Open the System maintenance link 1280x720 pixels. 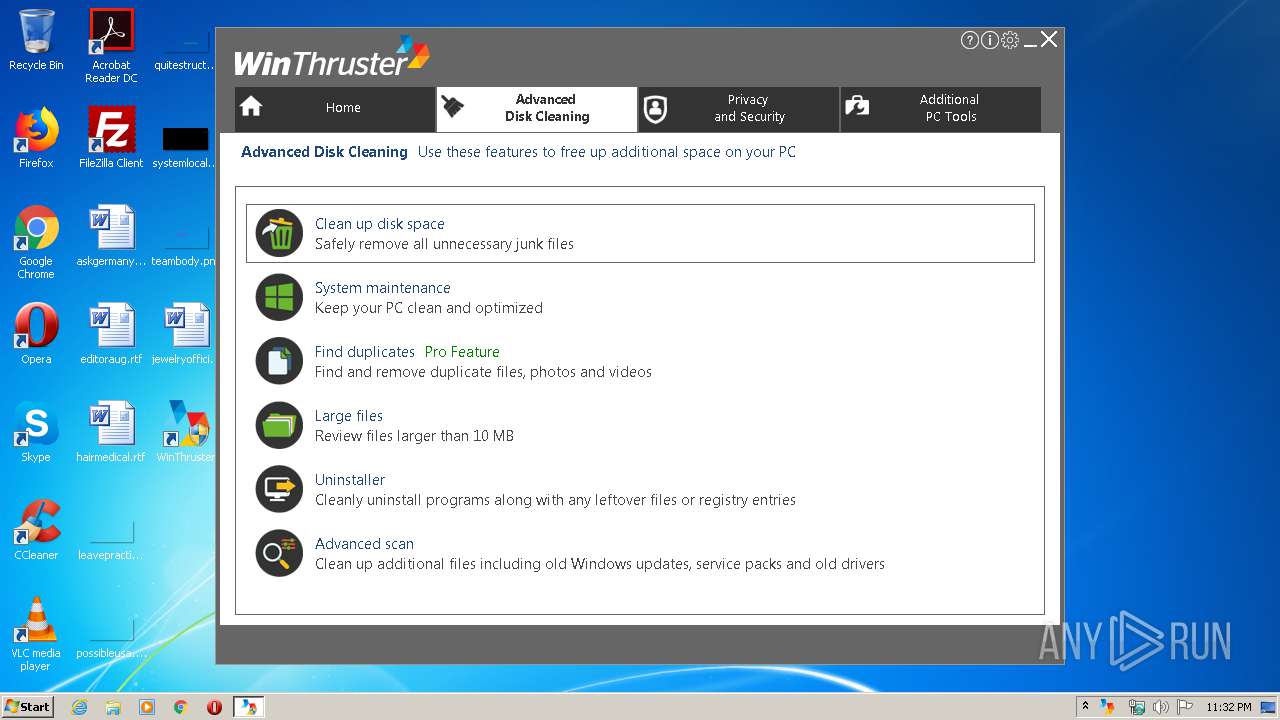[x=383, y=288]
